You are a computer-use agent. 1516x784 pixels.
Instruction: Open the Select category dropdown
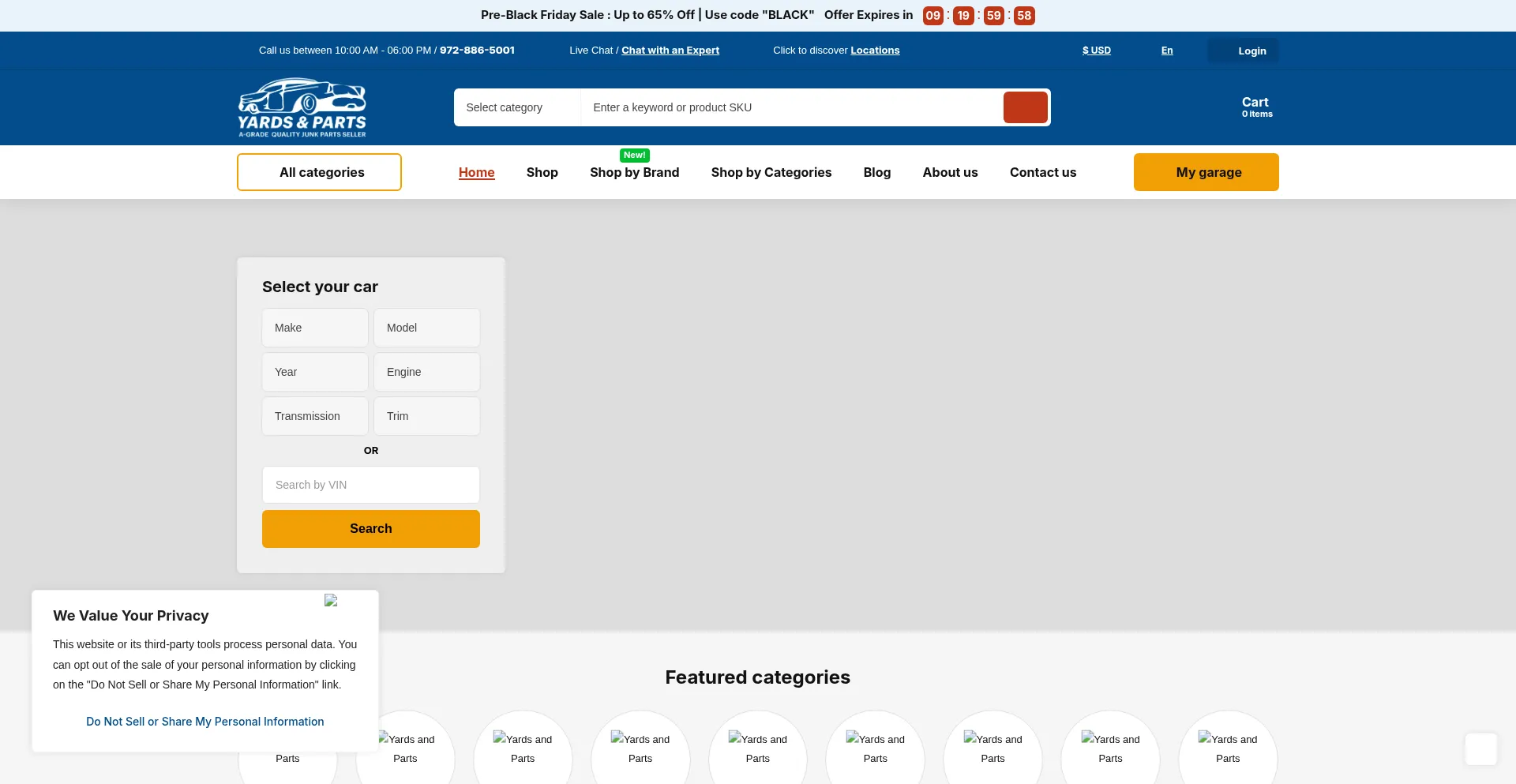(517, 107)
